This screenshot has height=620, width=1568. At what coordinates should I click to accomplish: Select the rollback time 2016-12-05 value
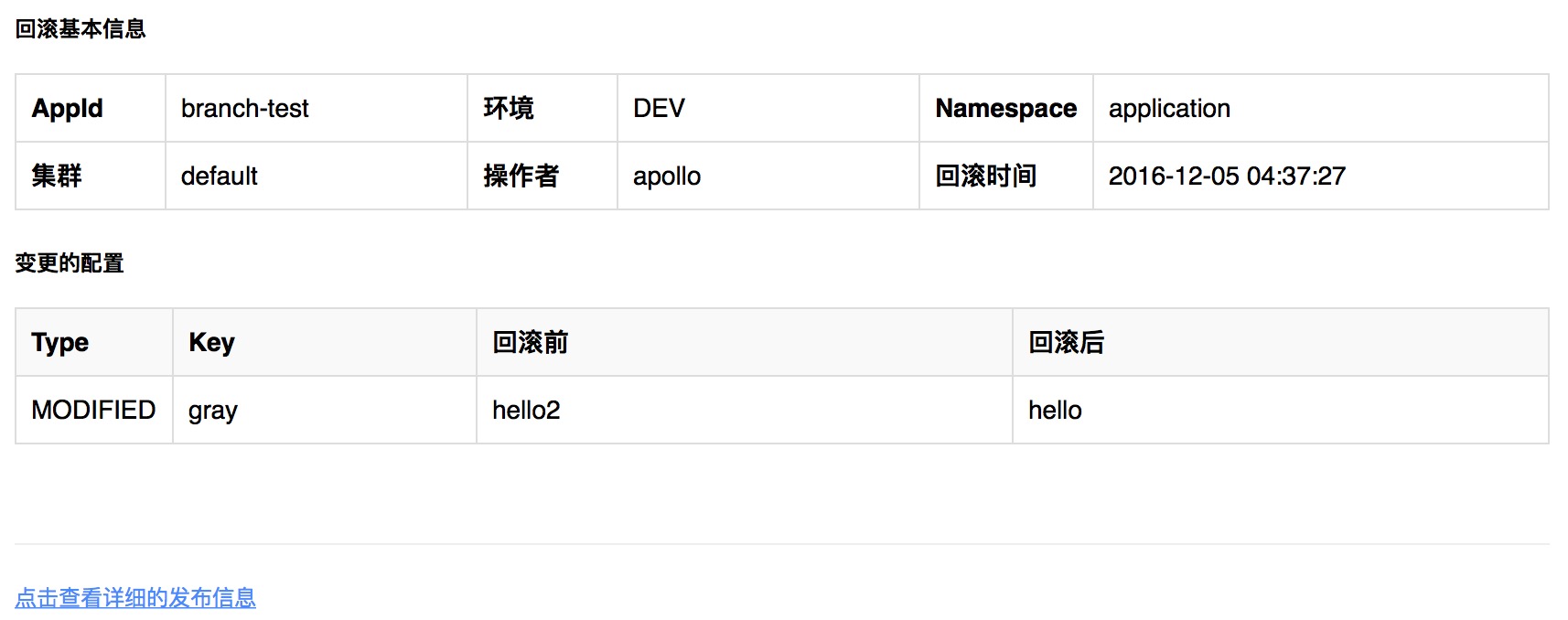click(1227, 176)
